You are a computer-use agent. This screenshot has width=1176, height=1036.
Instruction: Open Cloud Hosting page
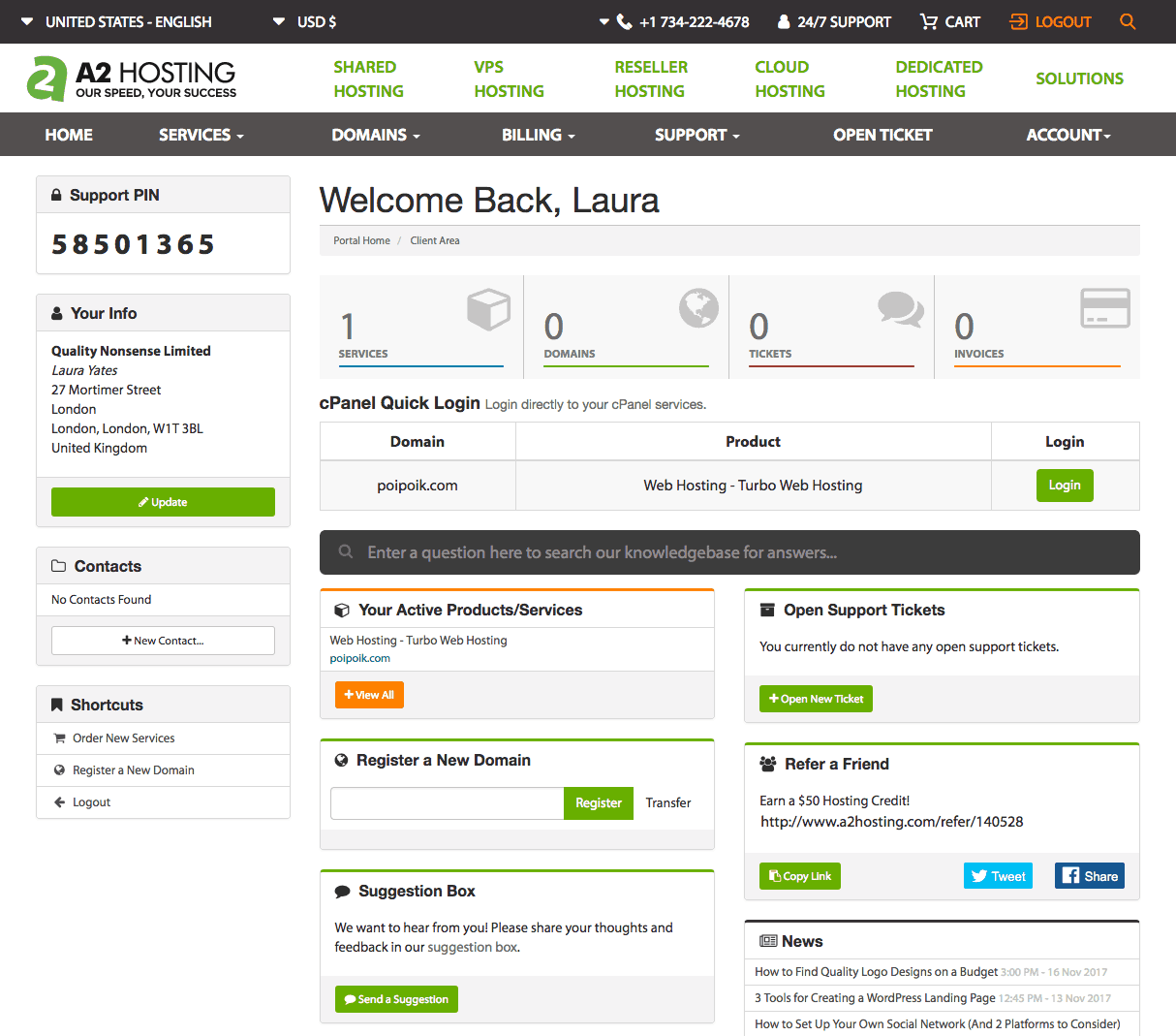[x=789, y=78]
